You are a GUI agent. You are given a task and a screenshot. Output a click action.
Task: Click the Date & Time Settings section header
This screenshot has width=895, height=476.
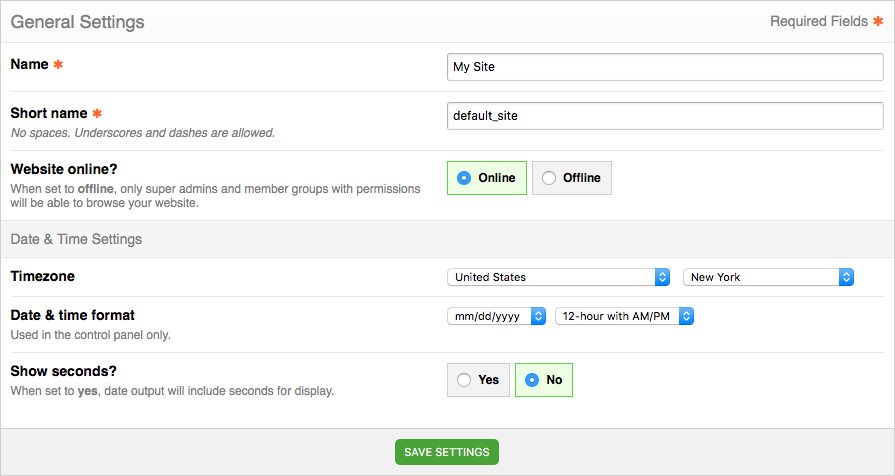[76, 239]
